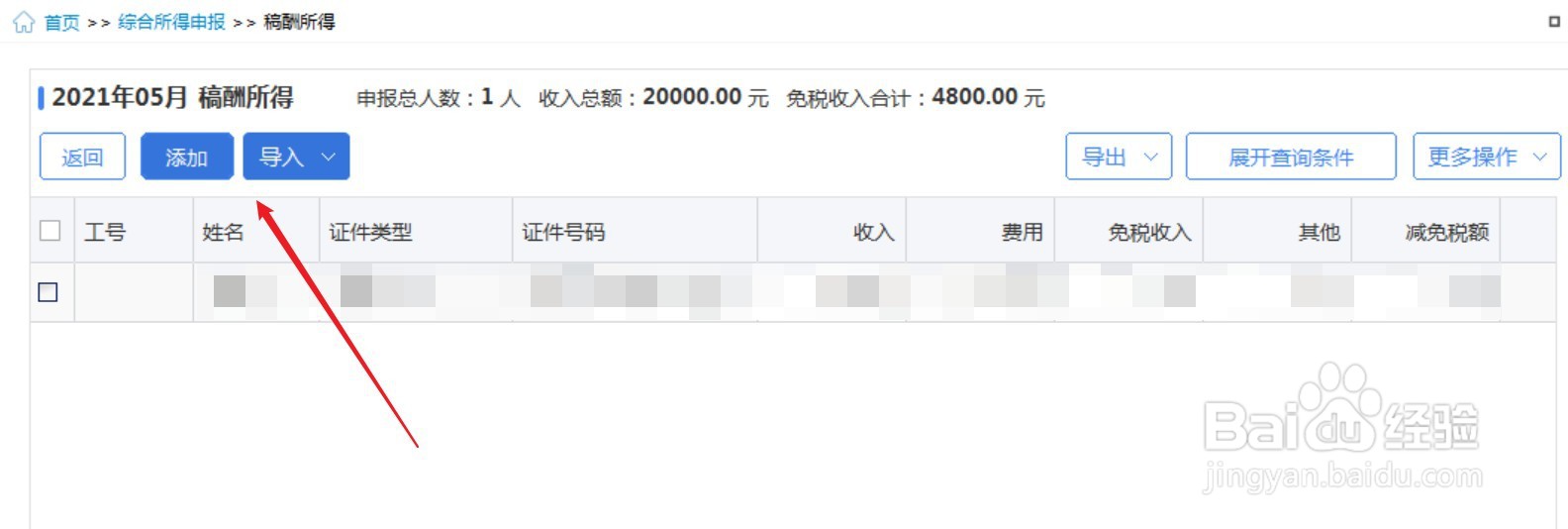Go to 首页 breadcrumb link

click(x=61, y=22)
